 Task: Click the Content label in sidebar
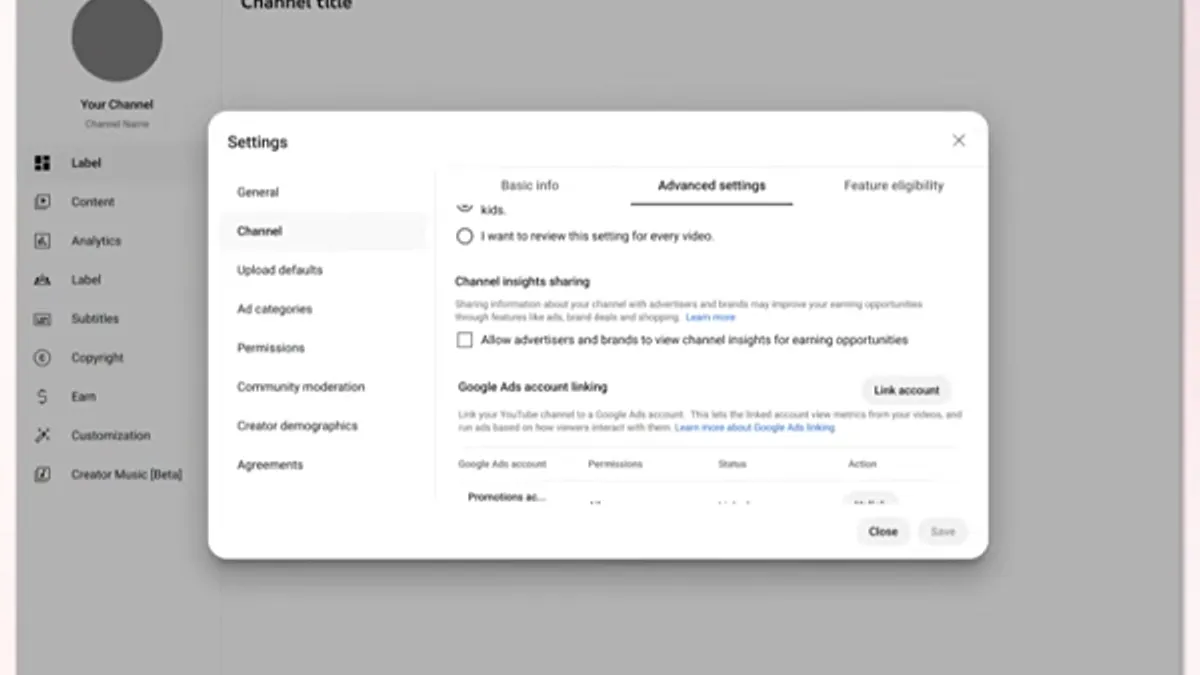93,202
